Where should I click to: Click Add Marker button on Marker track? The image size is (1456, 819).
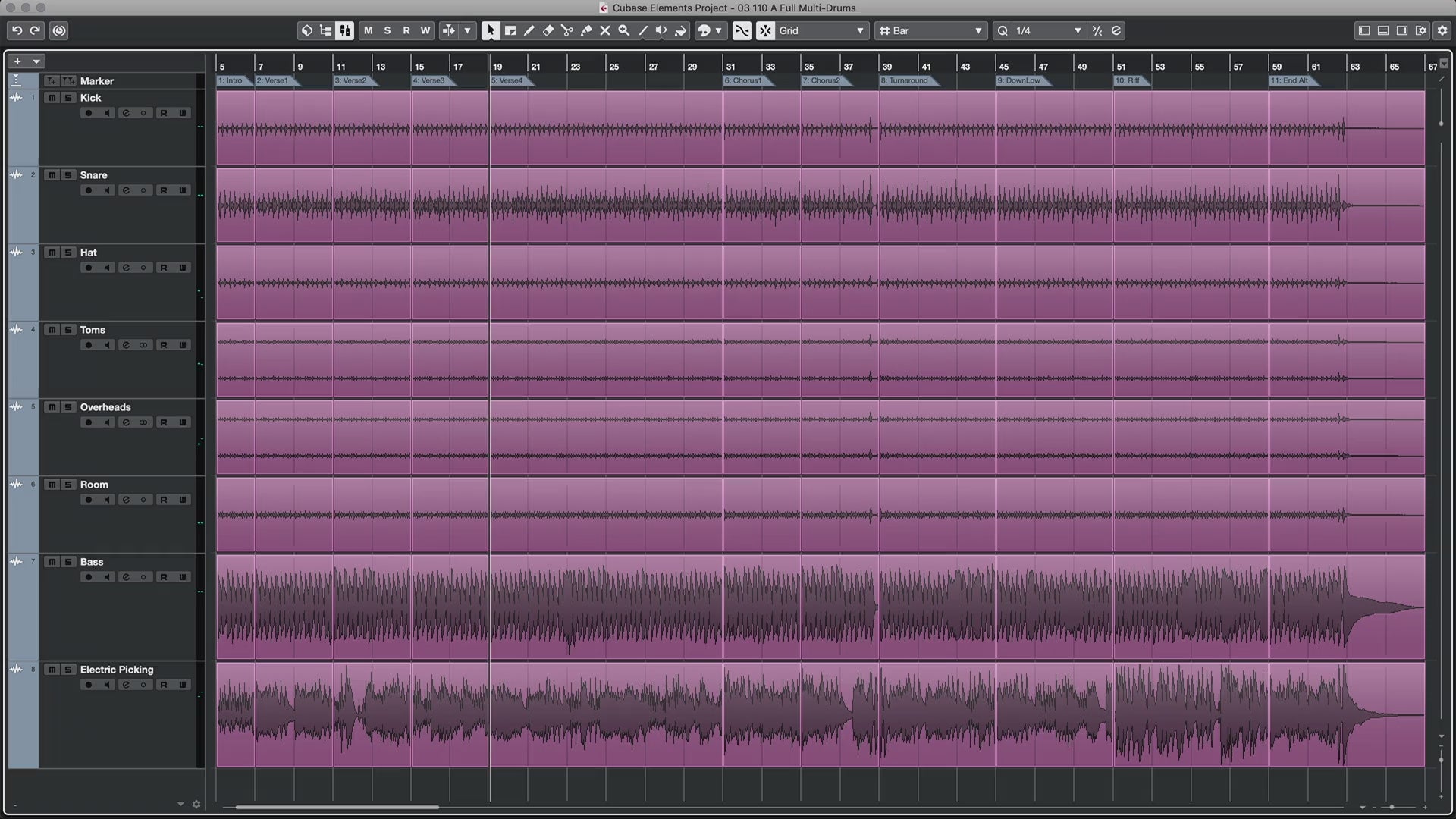point(51,80)
